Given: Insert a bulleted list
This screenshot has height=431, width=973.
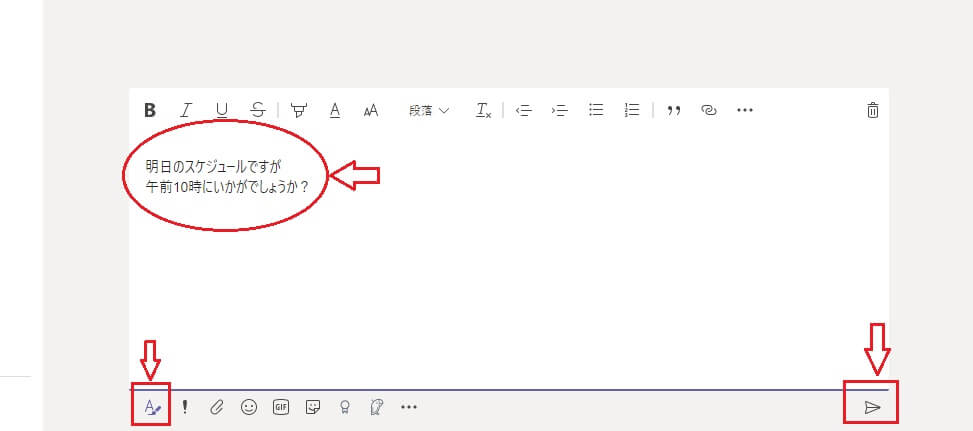Looking at the screenshot, I should [x=596, y=111].
